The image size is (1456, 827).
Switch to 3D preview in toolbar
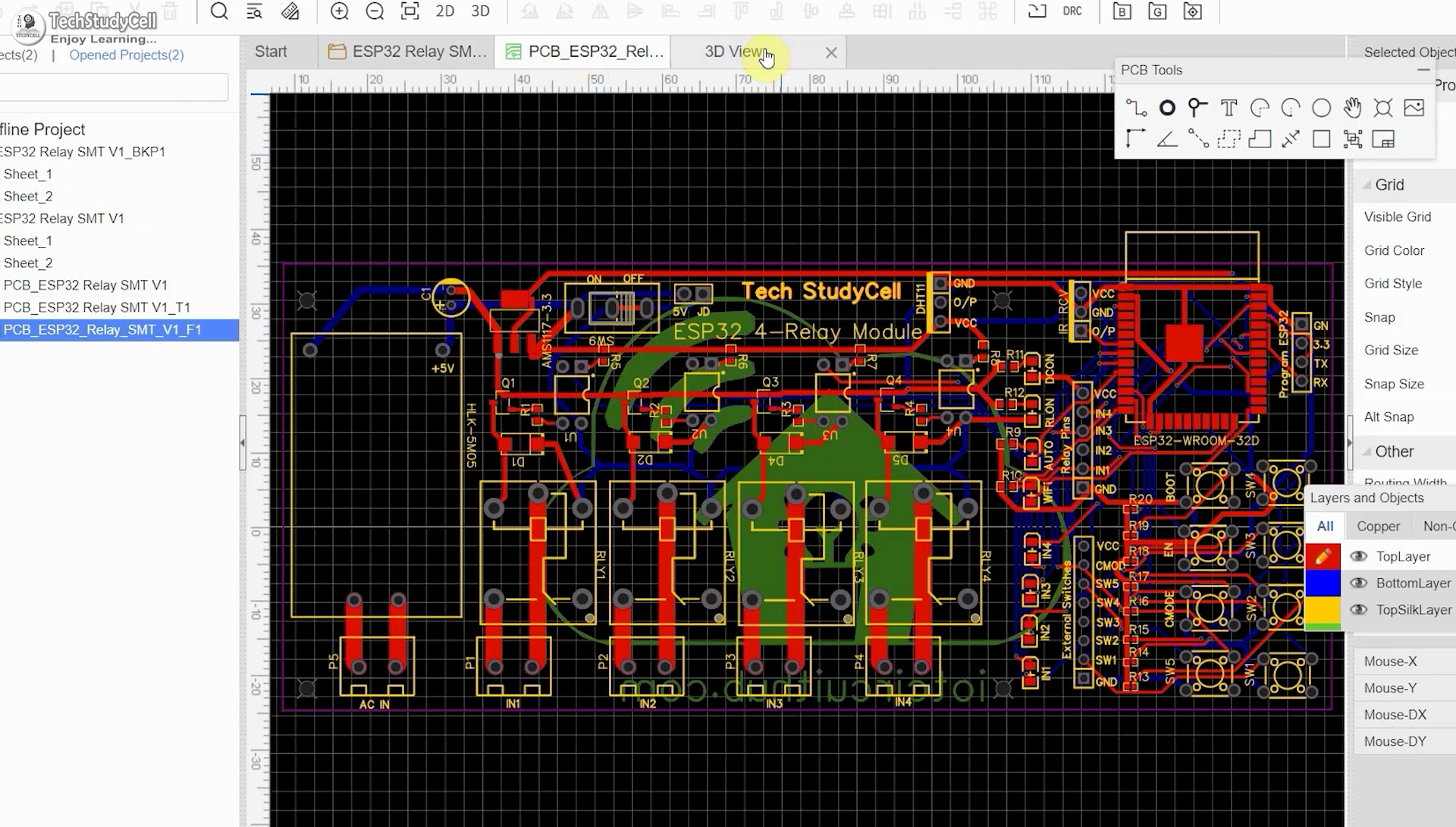click(x=480, y=11)
